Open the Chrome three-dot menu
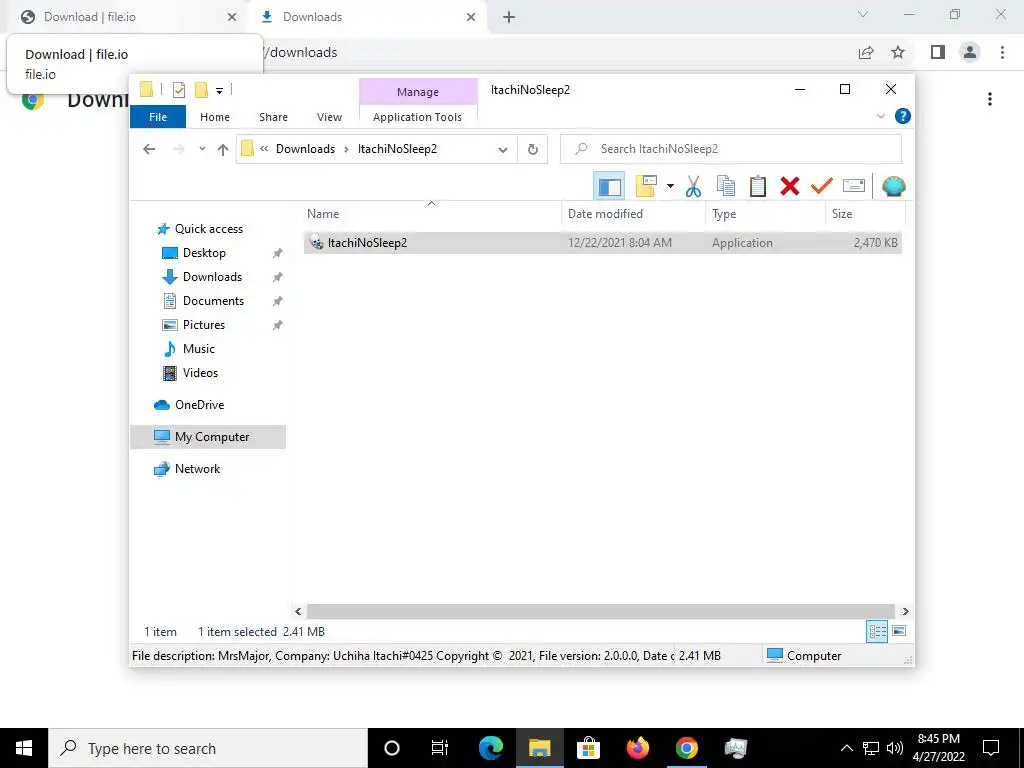 [x=1002, y=52]
